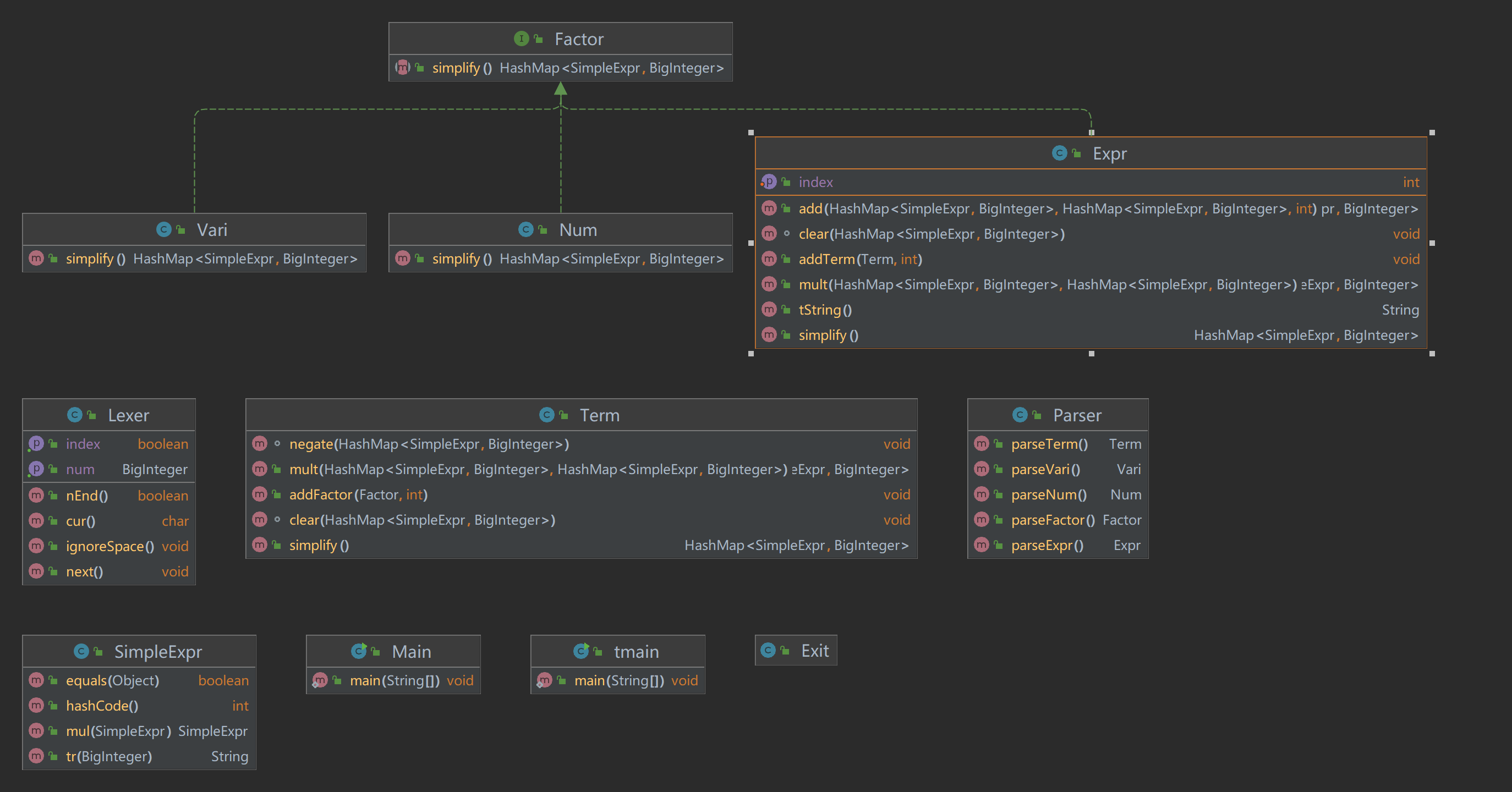Click the method icon beside Term negate
Image resolution: width=1512 pixels, height=792 pixels.
pos(260,444)
